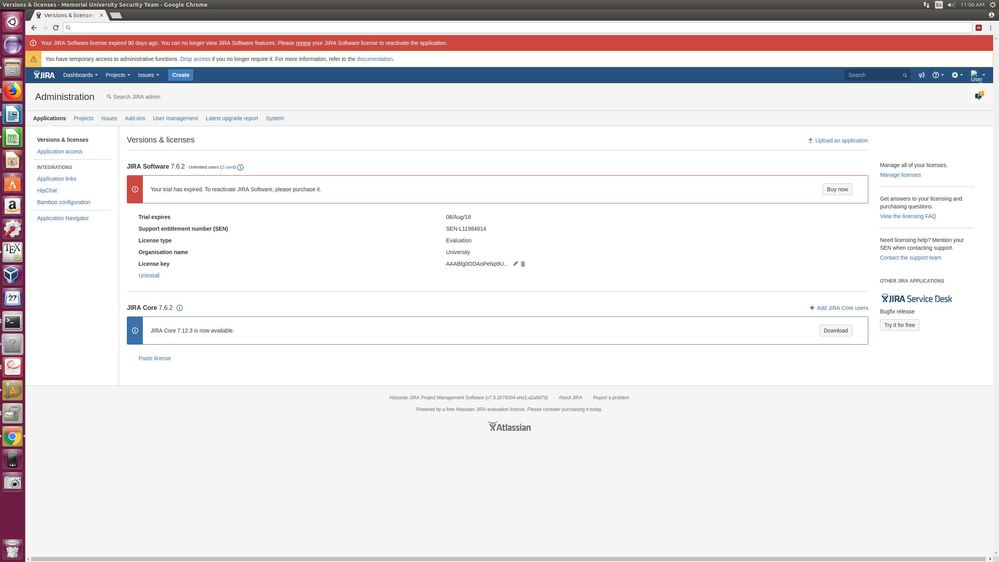Click the blue Create button
The image size is (999, 562).
click(x=180, y=75)
